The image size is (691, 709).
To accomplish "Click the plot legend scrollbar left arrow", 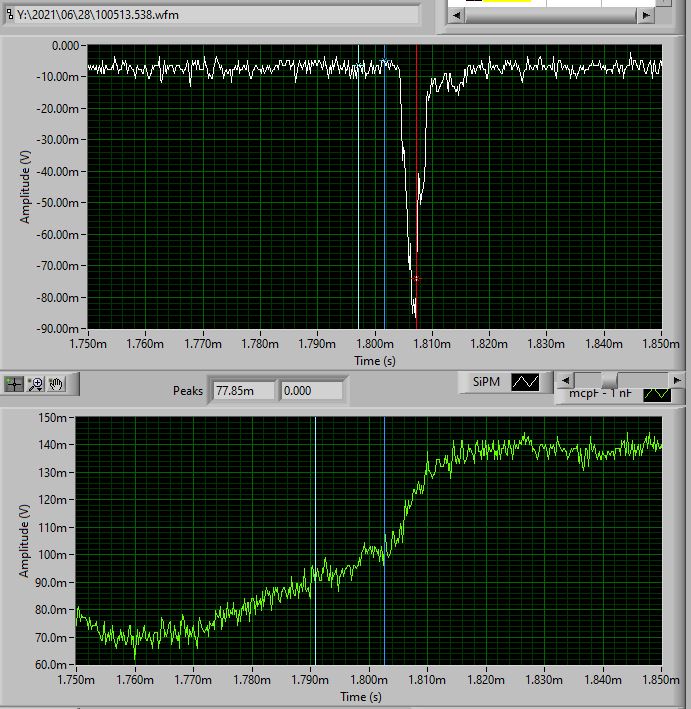I will (565, 380).
